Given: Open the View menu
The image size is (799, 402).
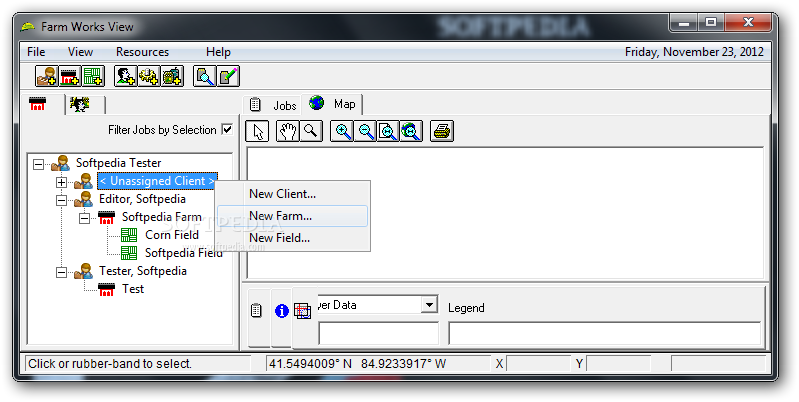Looking at the screenshot, I should coord(81,52).
